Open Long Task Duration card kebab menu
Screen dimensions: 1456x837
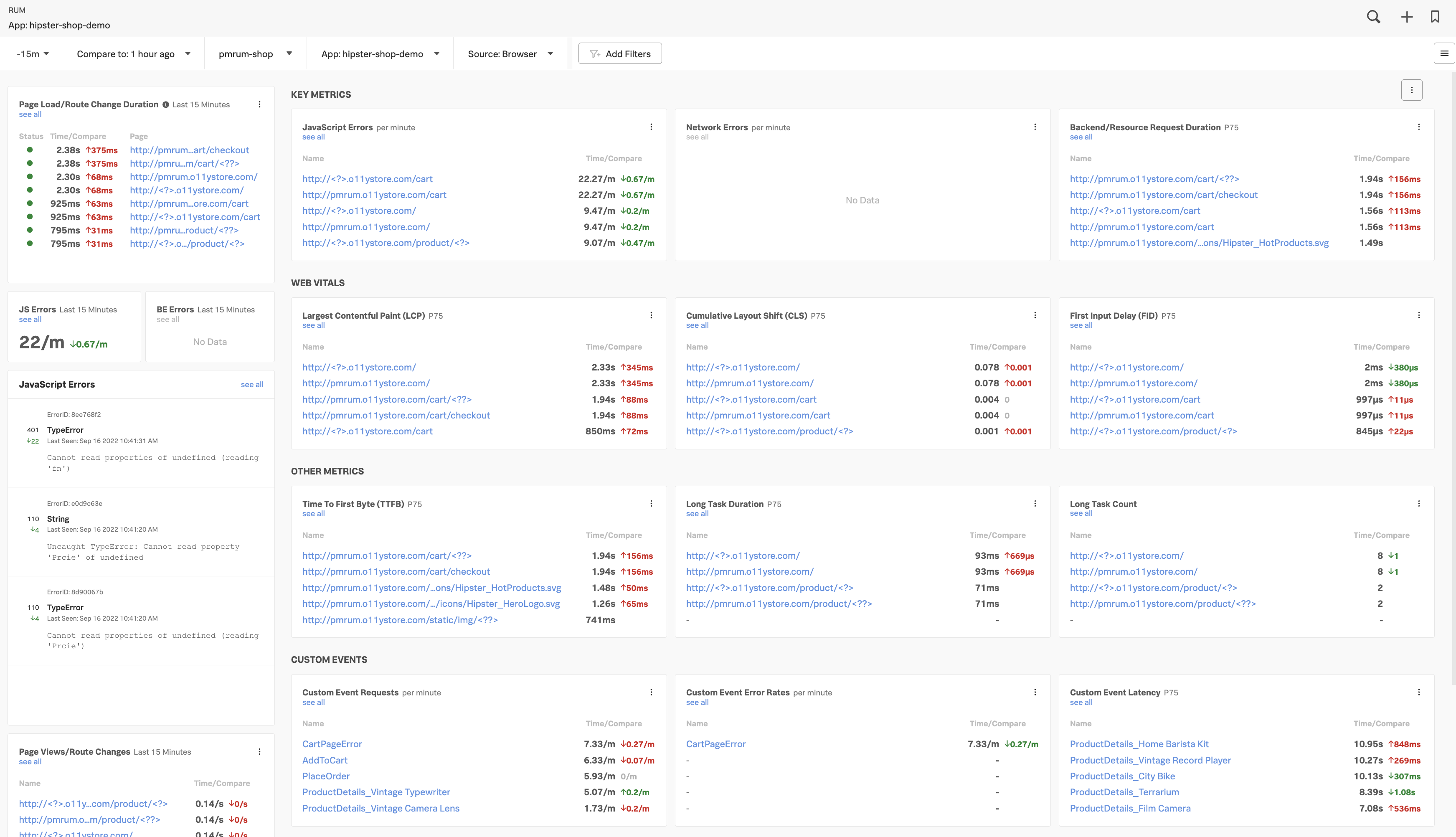coord(1035,504)
